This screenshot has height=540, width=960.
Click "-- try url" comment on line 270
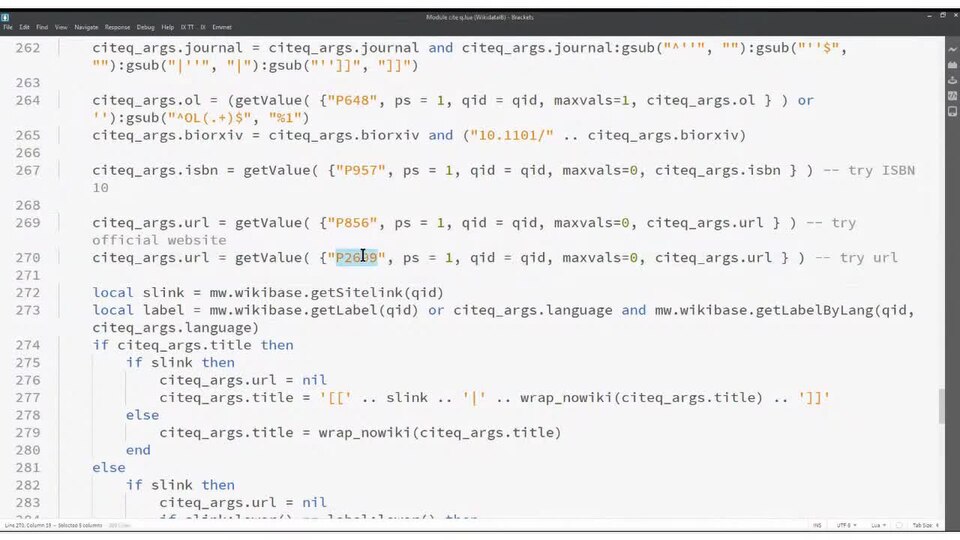(857, 258)
